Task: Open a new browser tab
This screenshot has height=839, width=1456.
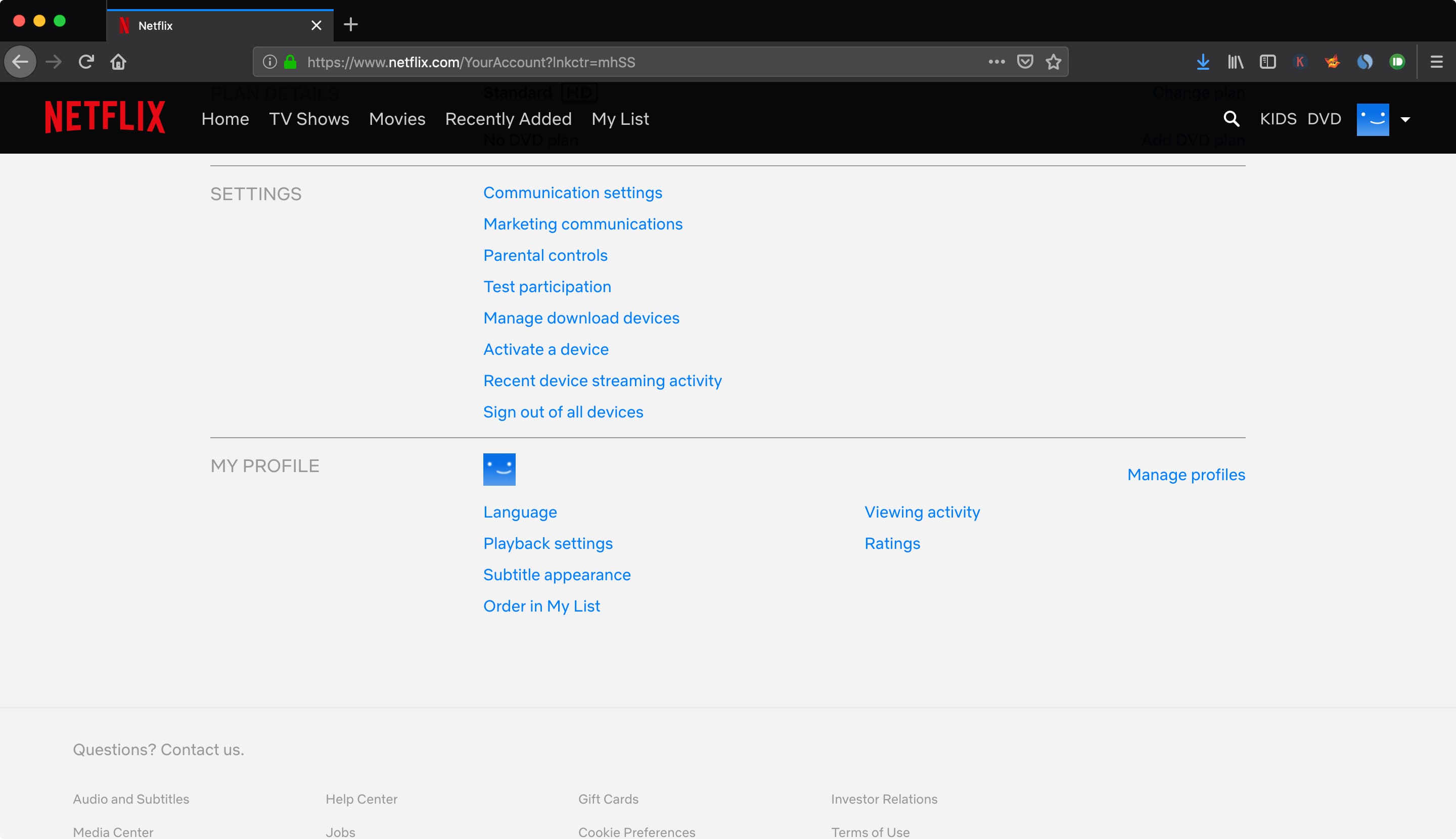Action: coord(350,24)
